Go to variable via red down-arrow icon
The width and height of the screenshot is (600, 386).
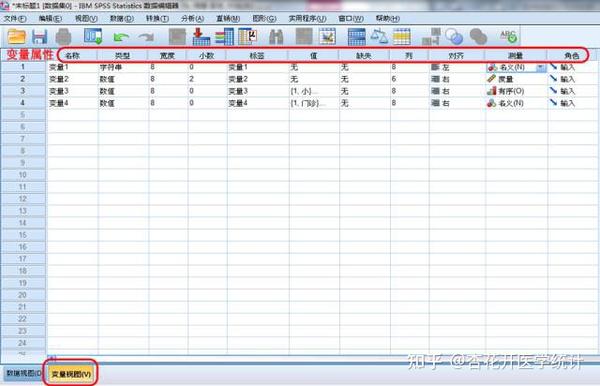pos(201,37)
